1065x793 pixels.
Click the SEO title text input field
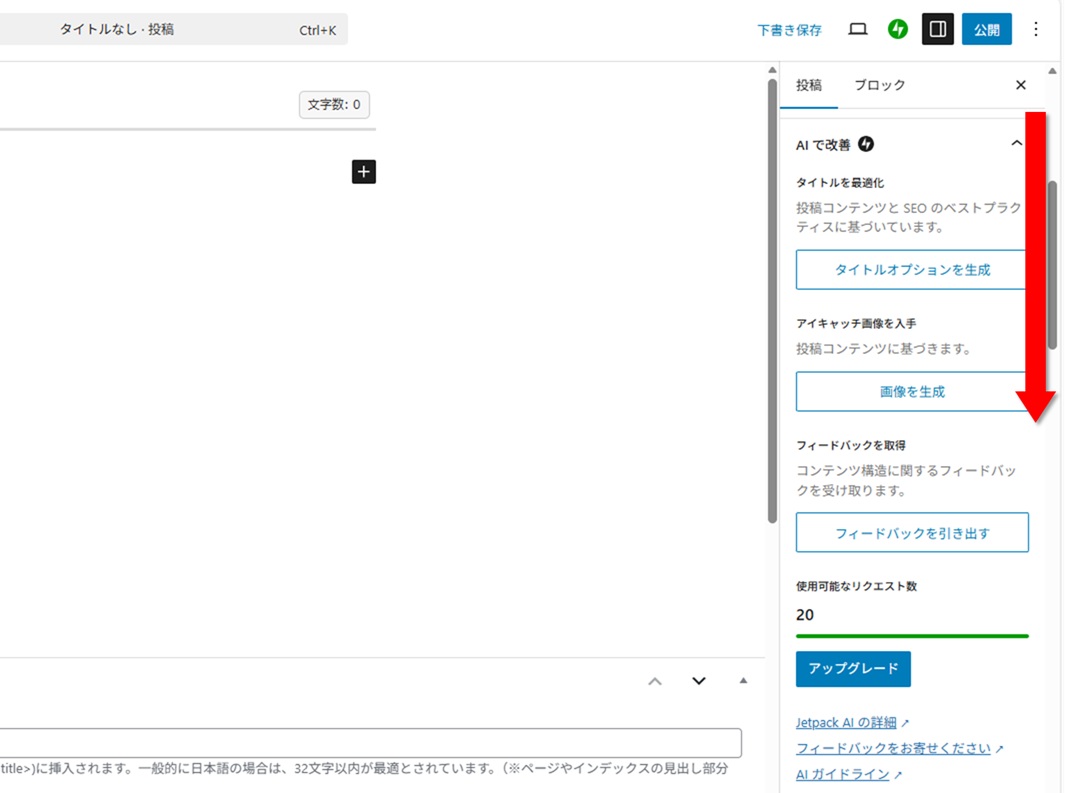370,743
